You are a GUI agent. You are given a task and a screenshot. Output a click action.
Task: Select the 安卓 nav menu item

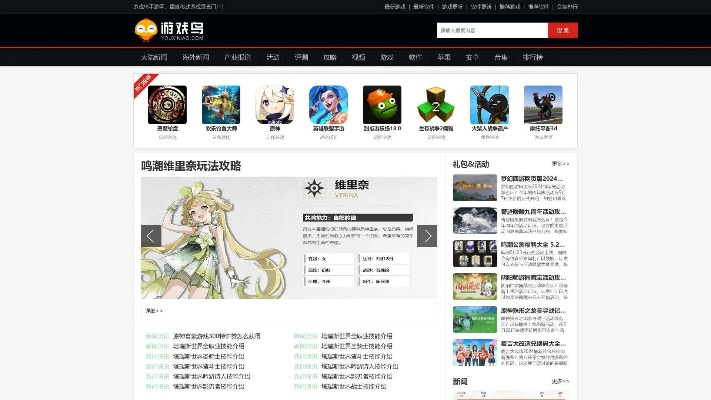point(472,57)
